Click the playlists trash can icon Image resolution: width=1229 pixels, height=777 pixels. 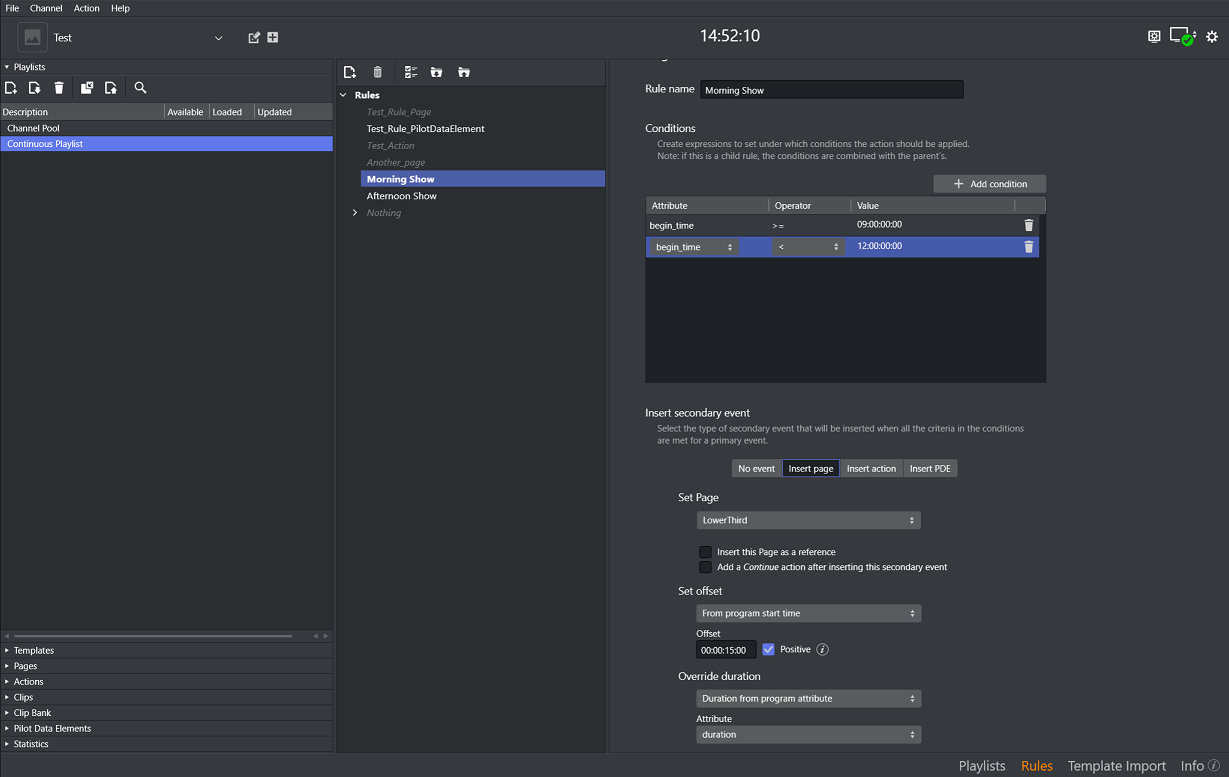pyautogui.click(x=59, y=88)
